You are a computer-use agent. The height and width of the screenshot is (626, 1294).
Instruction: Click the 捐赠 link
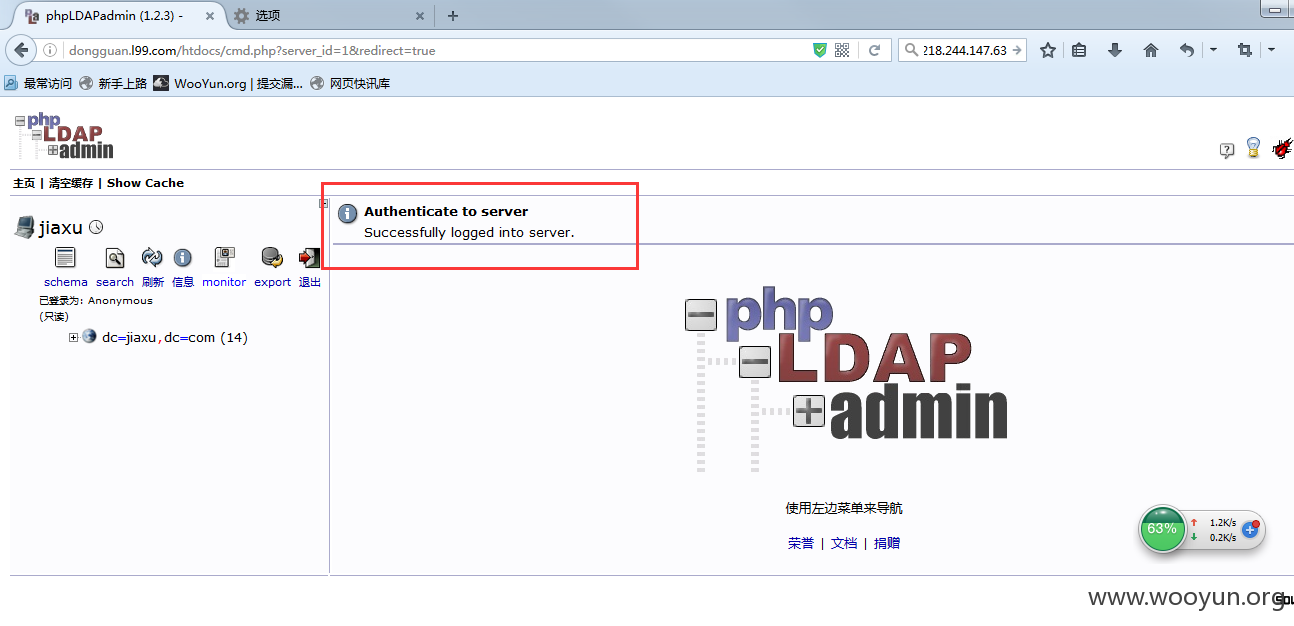coord(887,543)
